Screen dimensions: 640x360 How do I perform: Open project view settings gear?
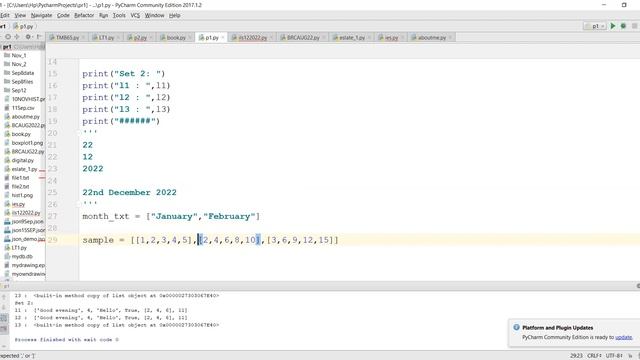coord(28,37)
